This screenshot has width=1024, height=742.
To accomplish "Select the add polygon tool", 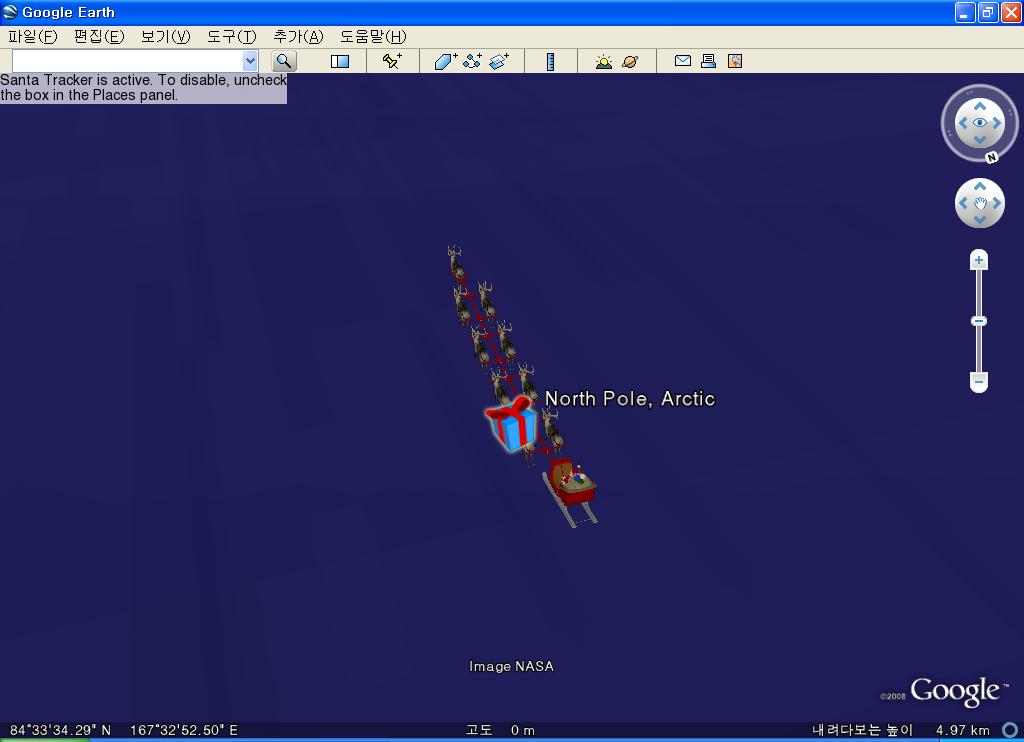I will tap(446, 61).
